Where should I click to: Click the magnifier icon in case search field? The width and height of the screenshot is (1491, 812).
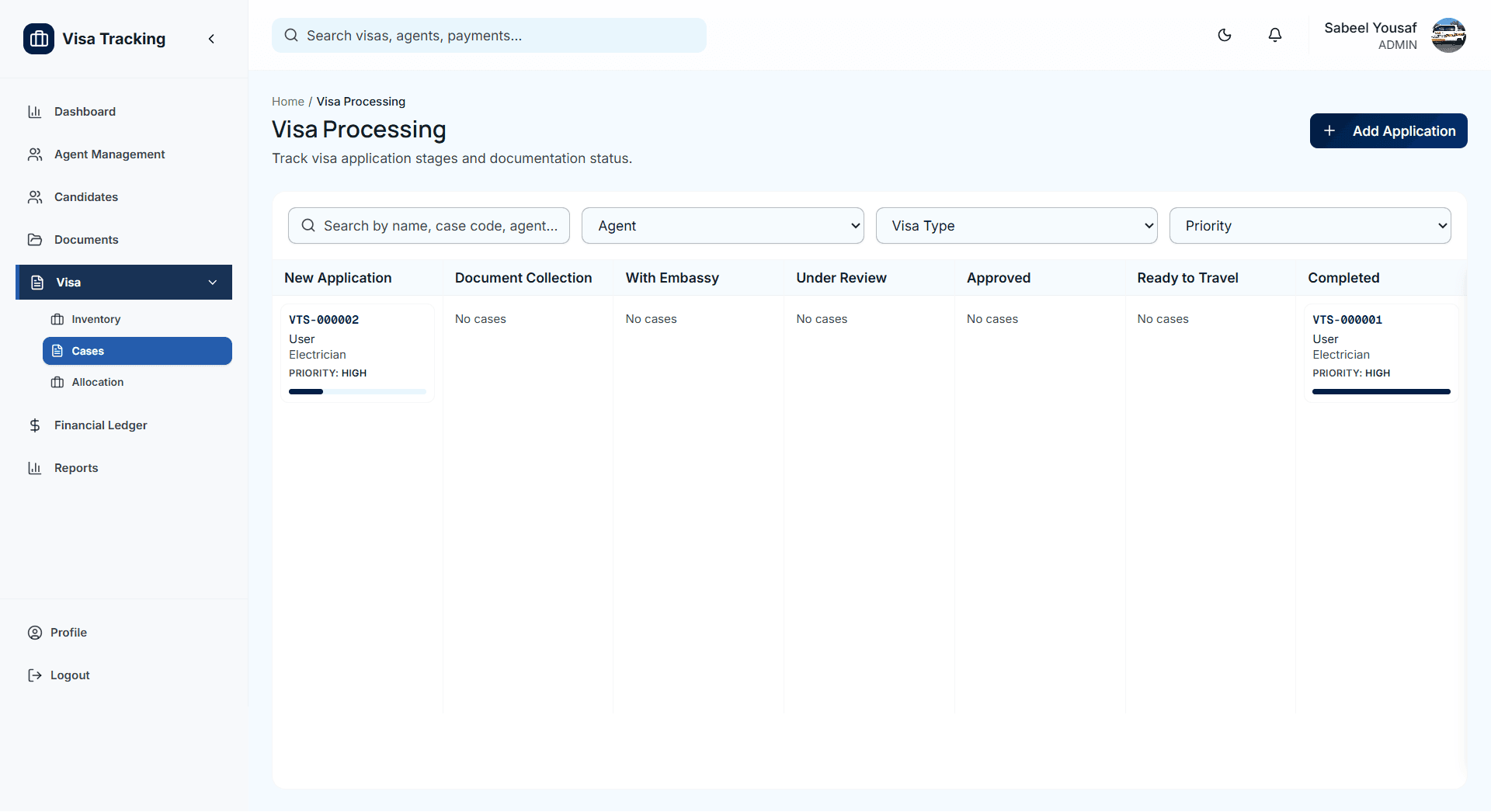click(x=308, y=225)
